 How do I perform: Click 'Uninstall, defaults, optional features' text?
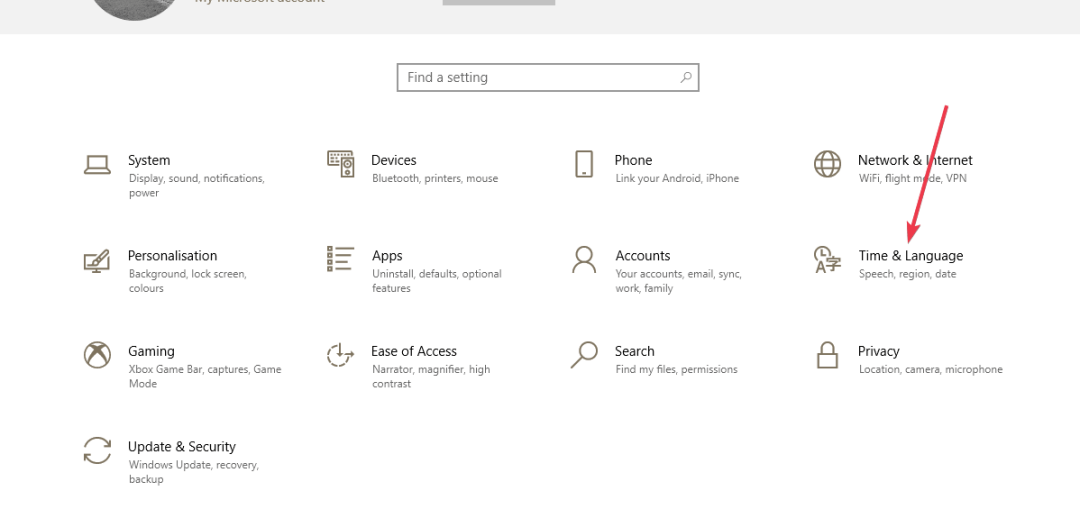point(437,281)
